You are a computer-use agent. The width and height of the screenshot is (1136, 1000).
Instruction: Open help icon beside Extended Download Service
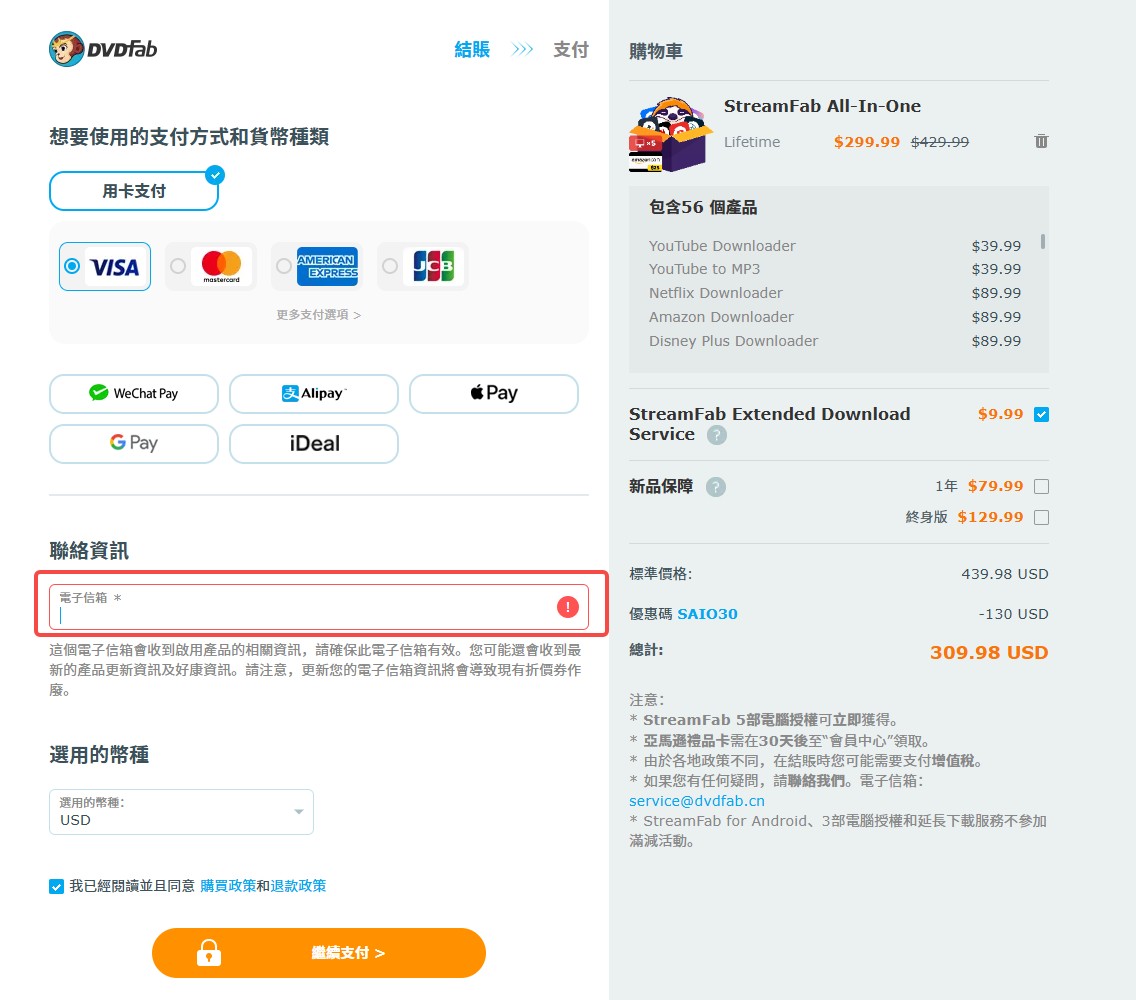tap(717, 436)
